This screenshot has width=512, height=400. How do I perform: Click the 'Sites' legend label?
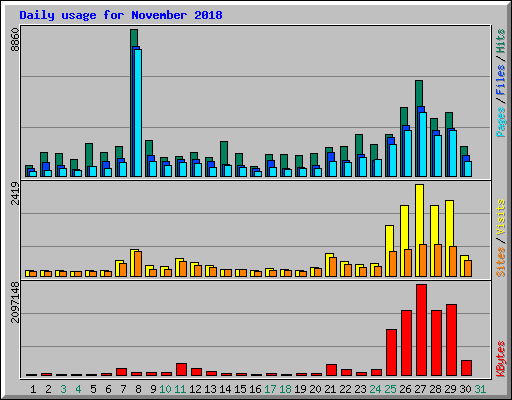[x=501, y=262]
